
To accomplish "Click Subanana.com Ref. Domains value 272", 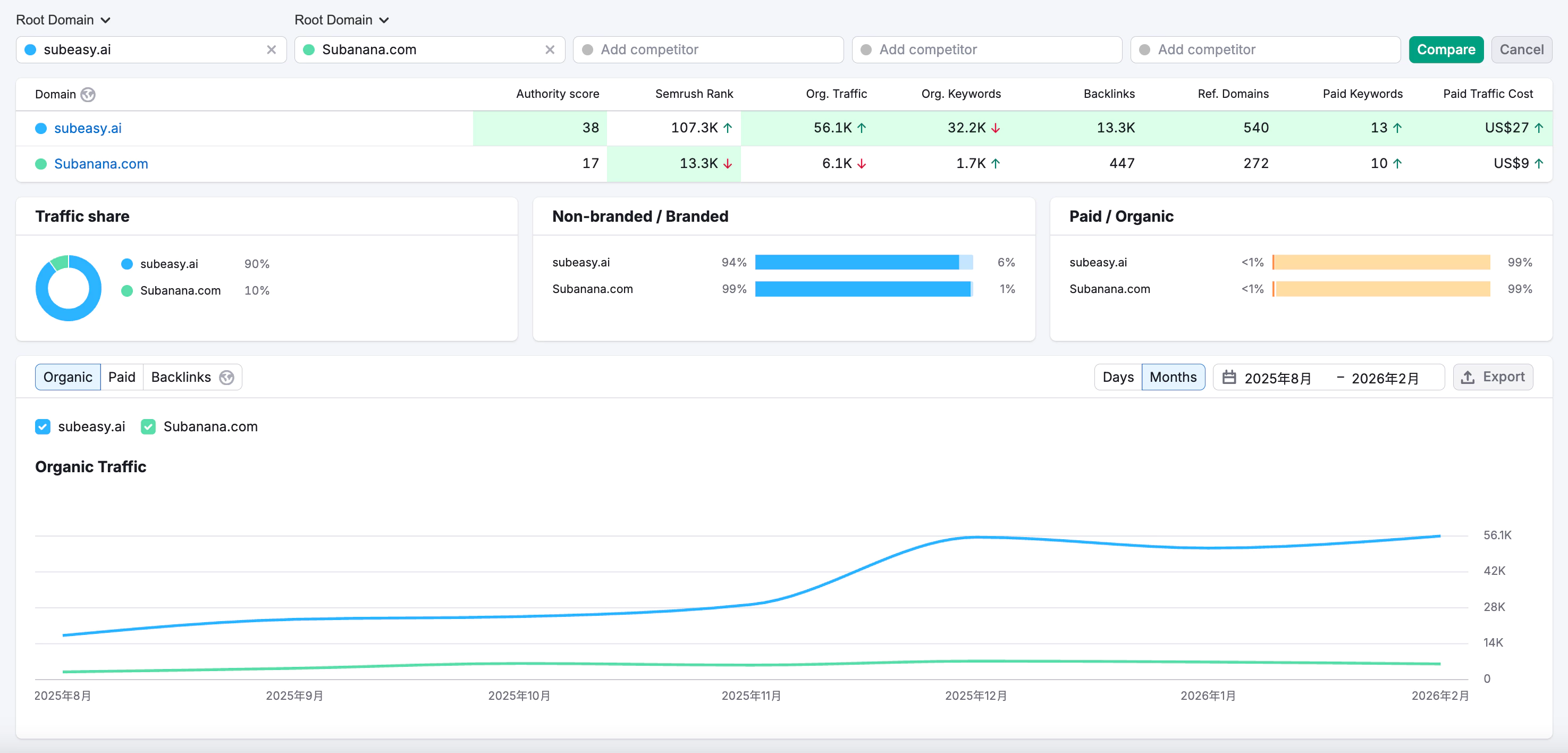I will [x=1256, y=163].
